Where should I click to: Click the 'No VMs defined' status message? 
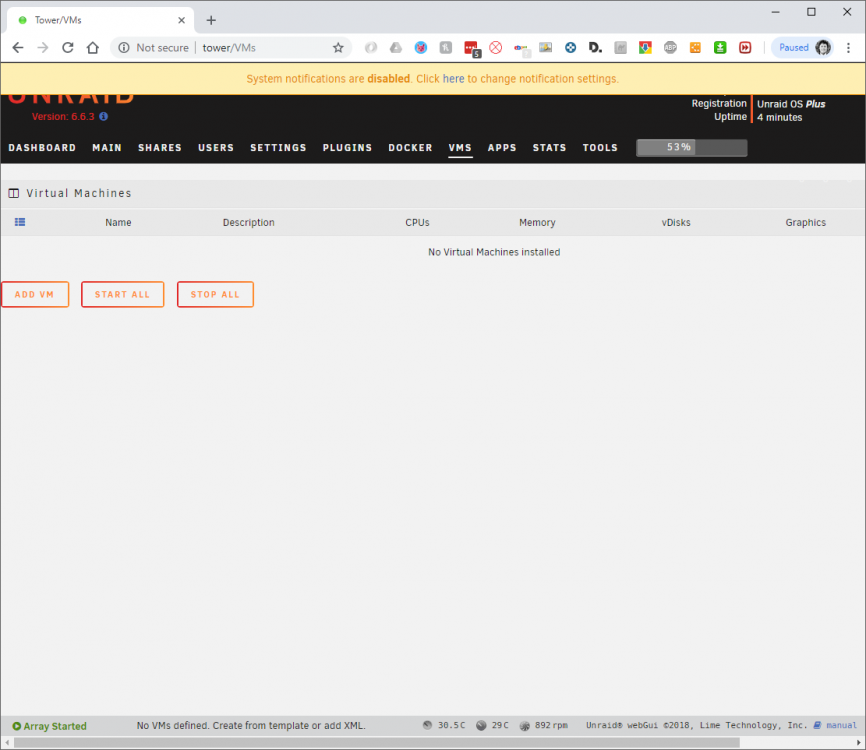pyautogui.click(x=251, y=726)
